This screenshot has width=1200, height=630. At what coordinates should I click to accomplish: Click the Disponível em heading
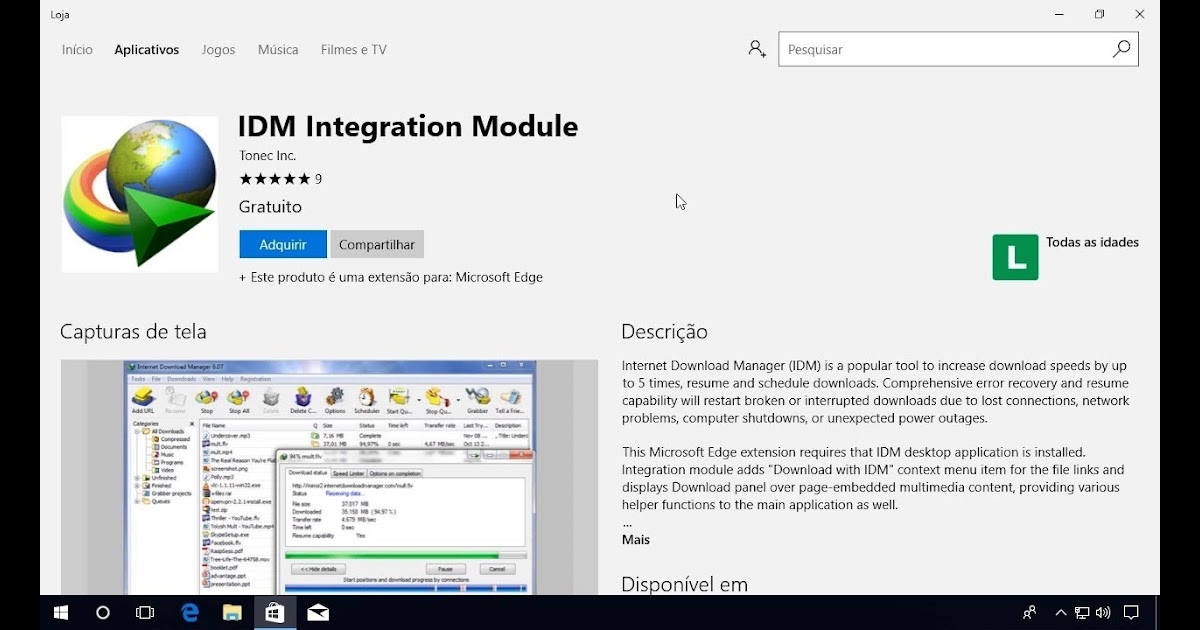point(684,584)
